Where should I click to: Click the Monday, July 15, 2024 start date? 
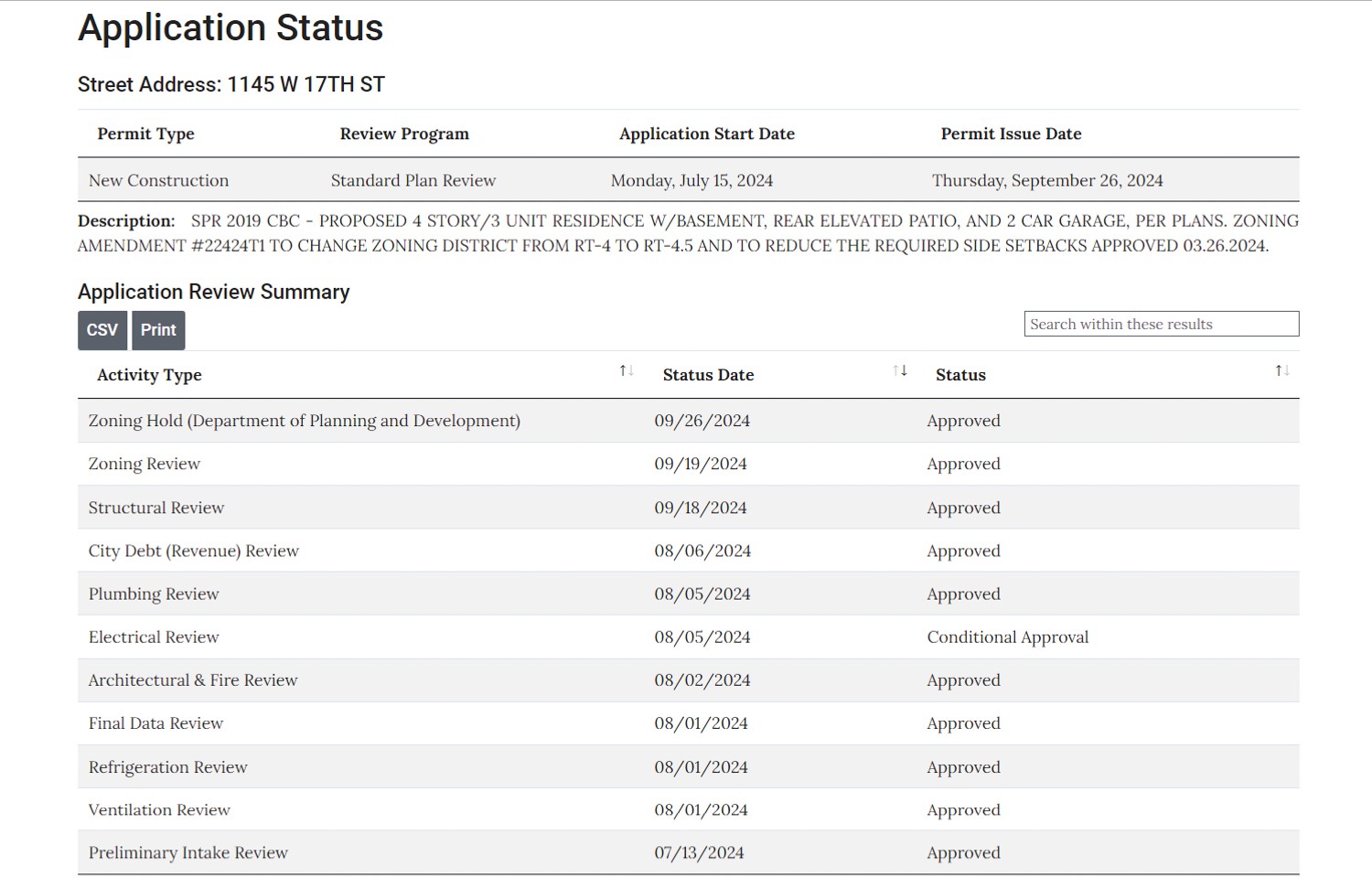click(x=692, y=180)
